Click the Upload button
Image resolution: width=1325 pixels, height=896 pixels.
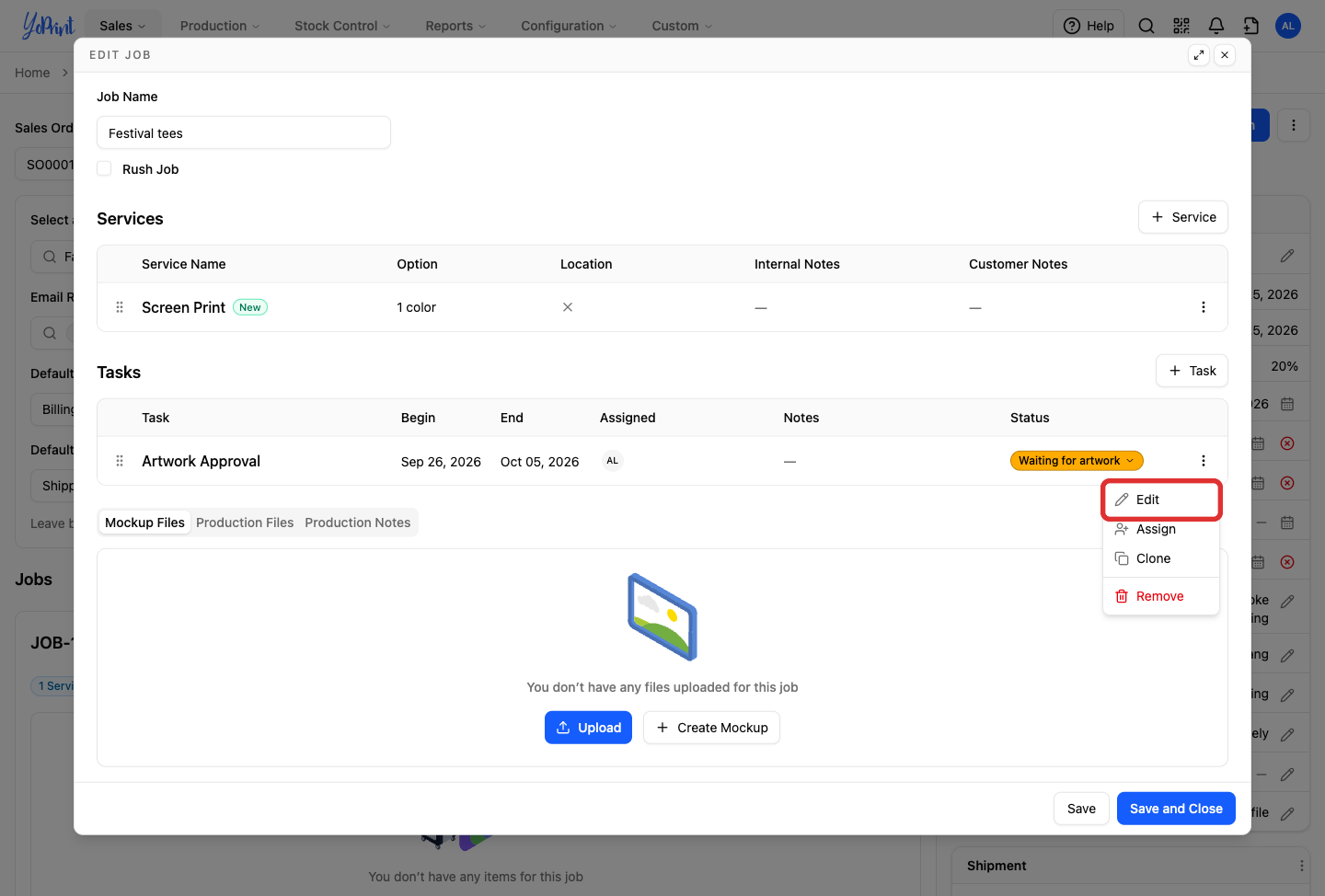[588, 728]
